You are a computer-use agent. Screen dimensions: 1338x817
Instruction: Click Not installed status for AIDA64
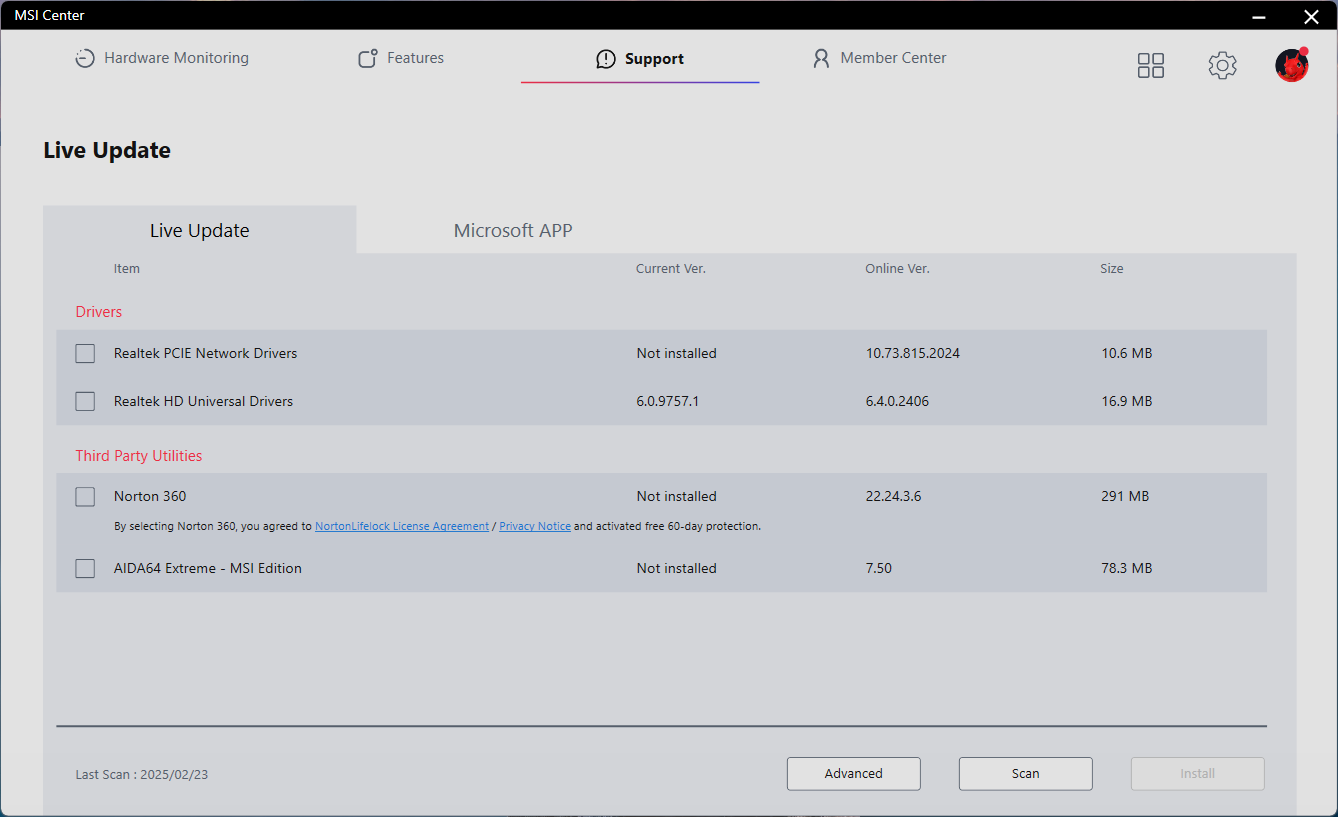pyautogui.click(x=677, y=568)
